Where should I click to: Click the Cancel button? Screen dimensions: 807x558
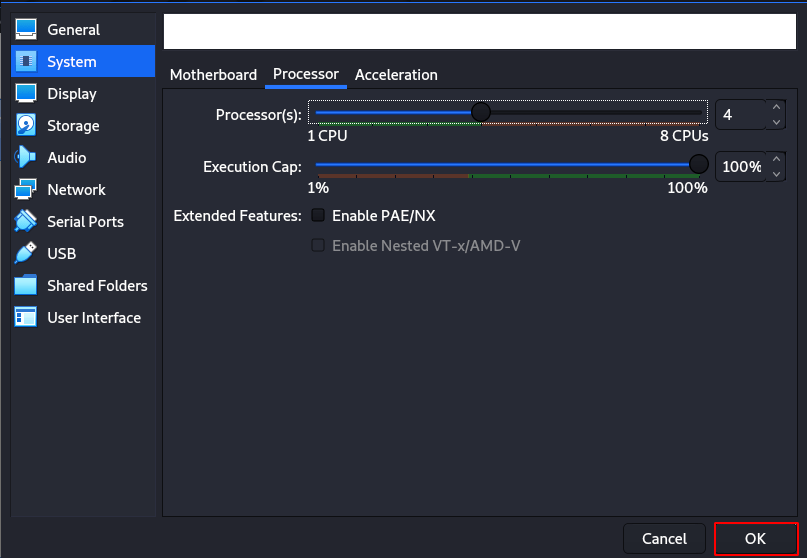coord(664,538)
